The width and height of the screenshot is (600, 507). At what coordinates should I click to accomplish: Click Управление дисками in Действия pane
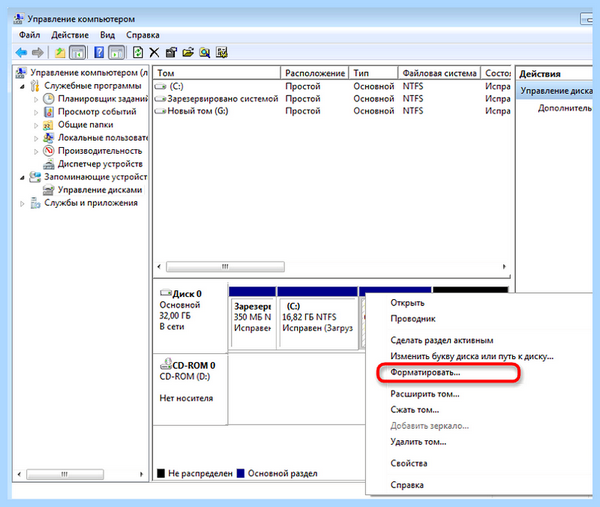(x=556, y=91)
